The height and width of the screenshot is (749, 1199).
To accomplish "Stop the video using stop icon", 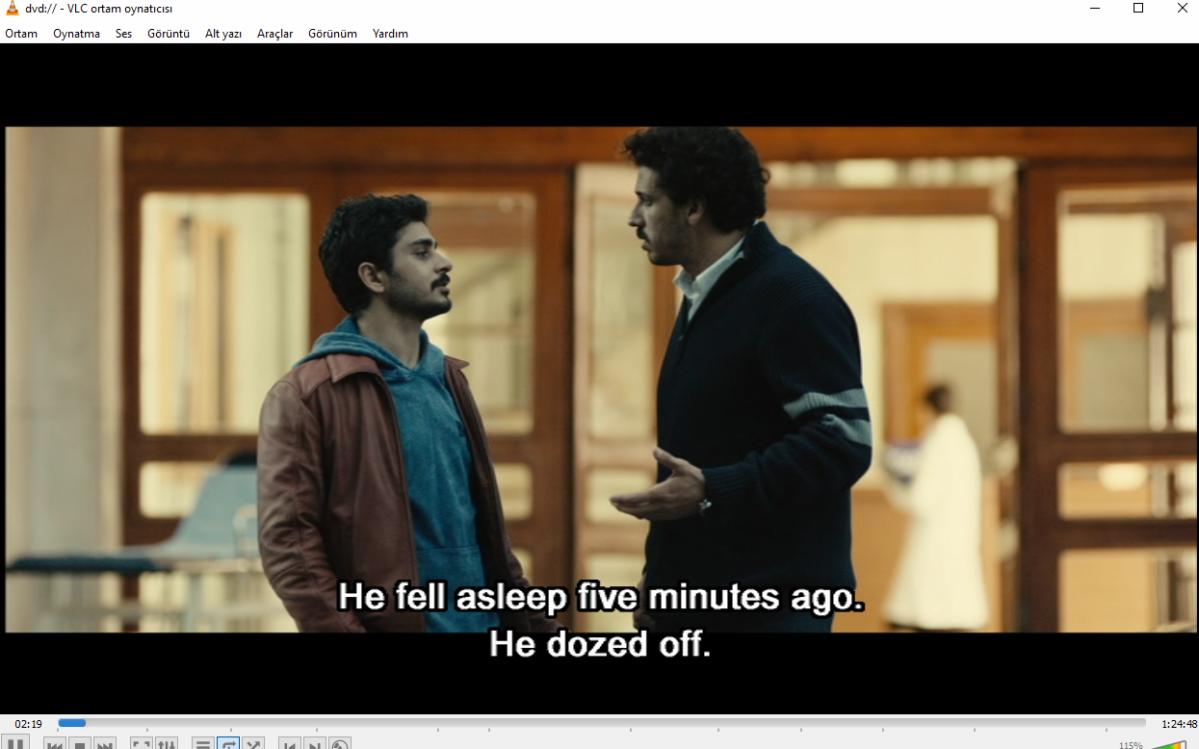I will [x=80, y=744].
